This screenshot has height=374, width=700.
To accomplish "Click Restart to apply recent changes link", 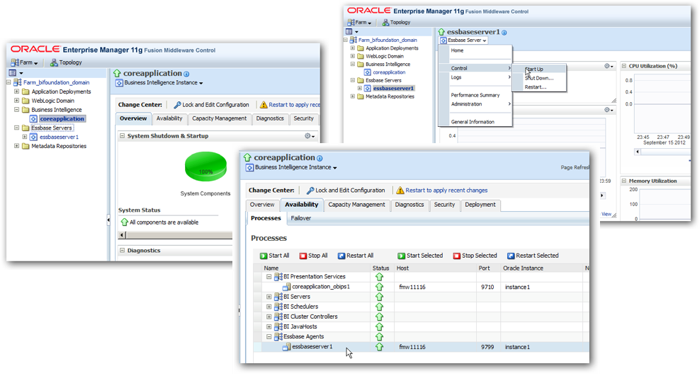I will (446, 191).
